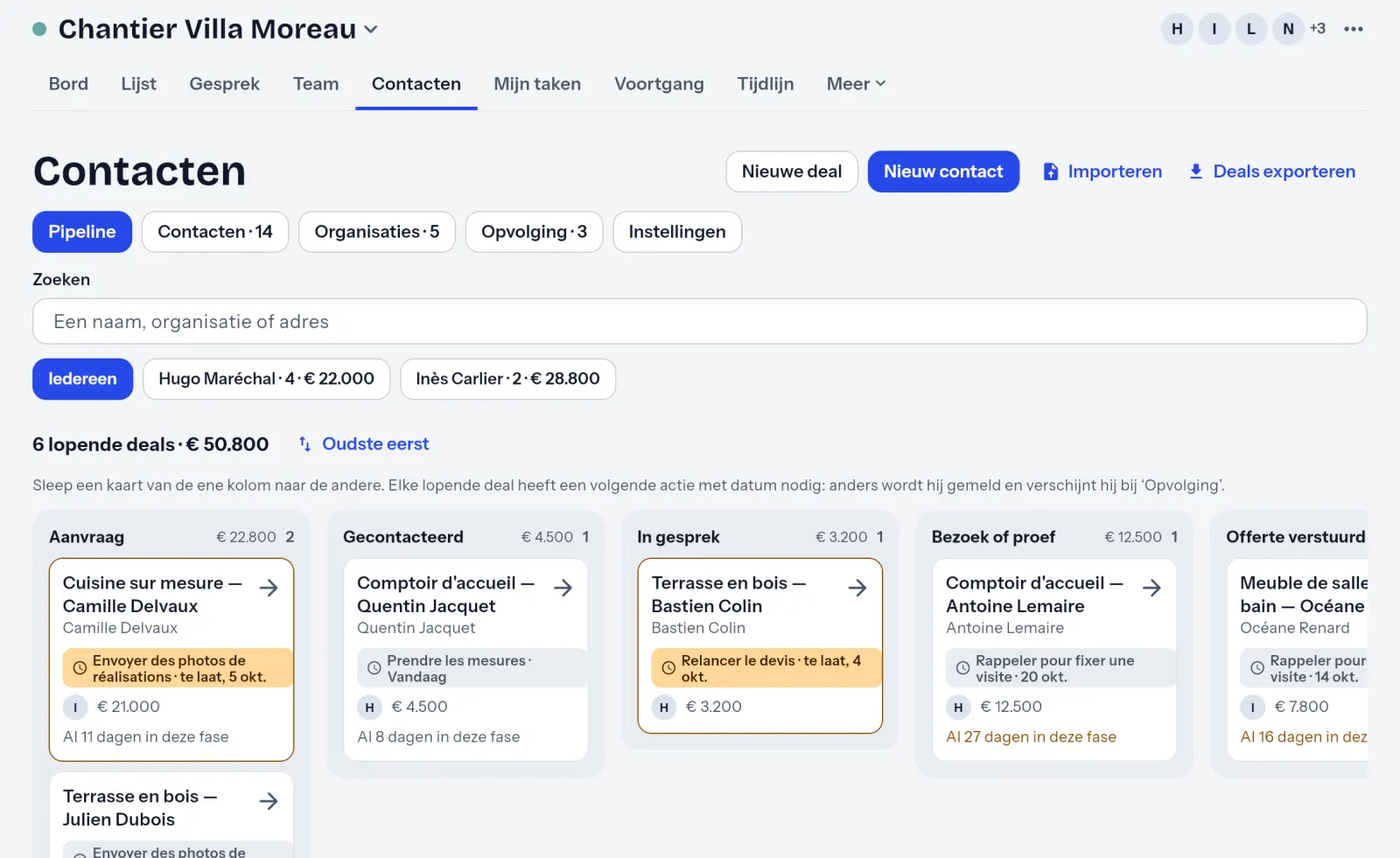Screen dimensions: 1400x858
Task: Open the Instellingen view
Action: point(677,232)
